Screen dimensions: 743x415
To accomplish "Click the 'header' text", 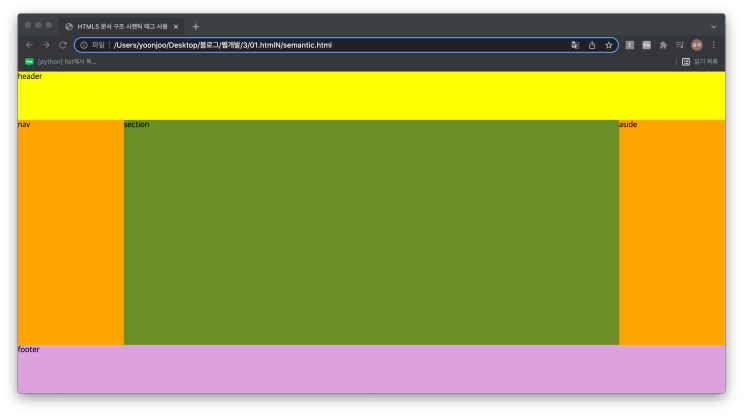I will click(x=30, y=76).
